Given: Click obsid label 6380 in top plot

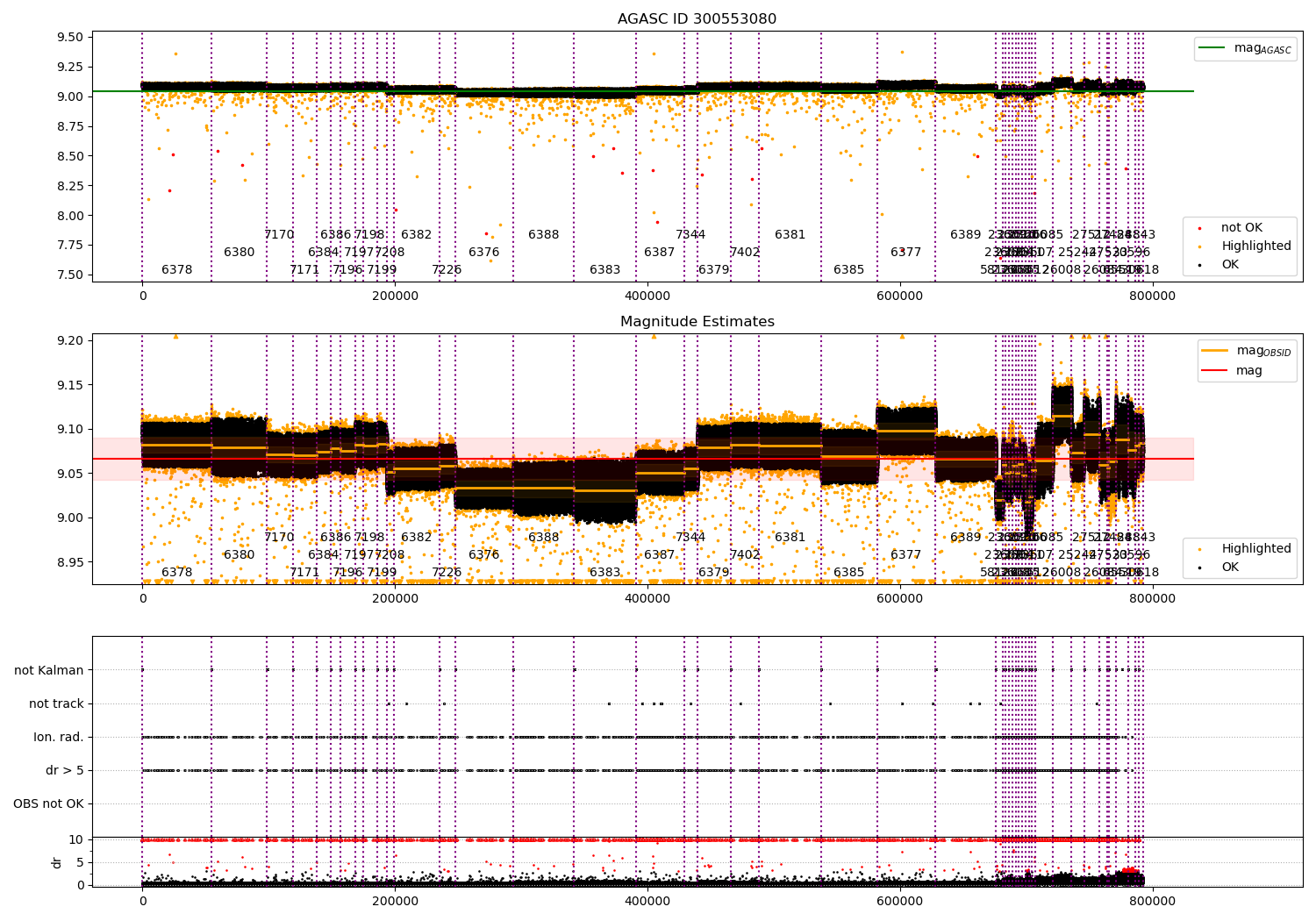Looking at the screenshot, I should (x=240, y=253).
